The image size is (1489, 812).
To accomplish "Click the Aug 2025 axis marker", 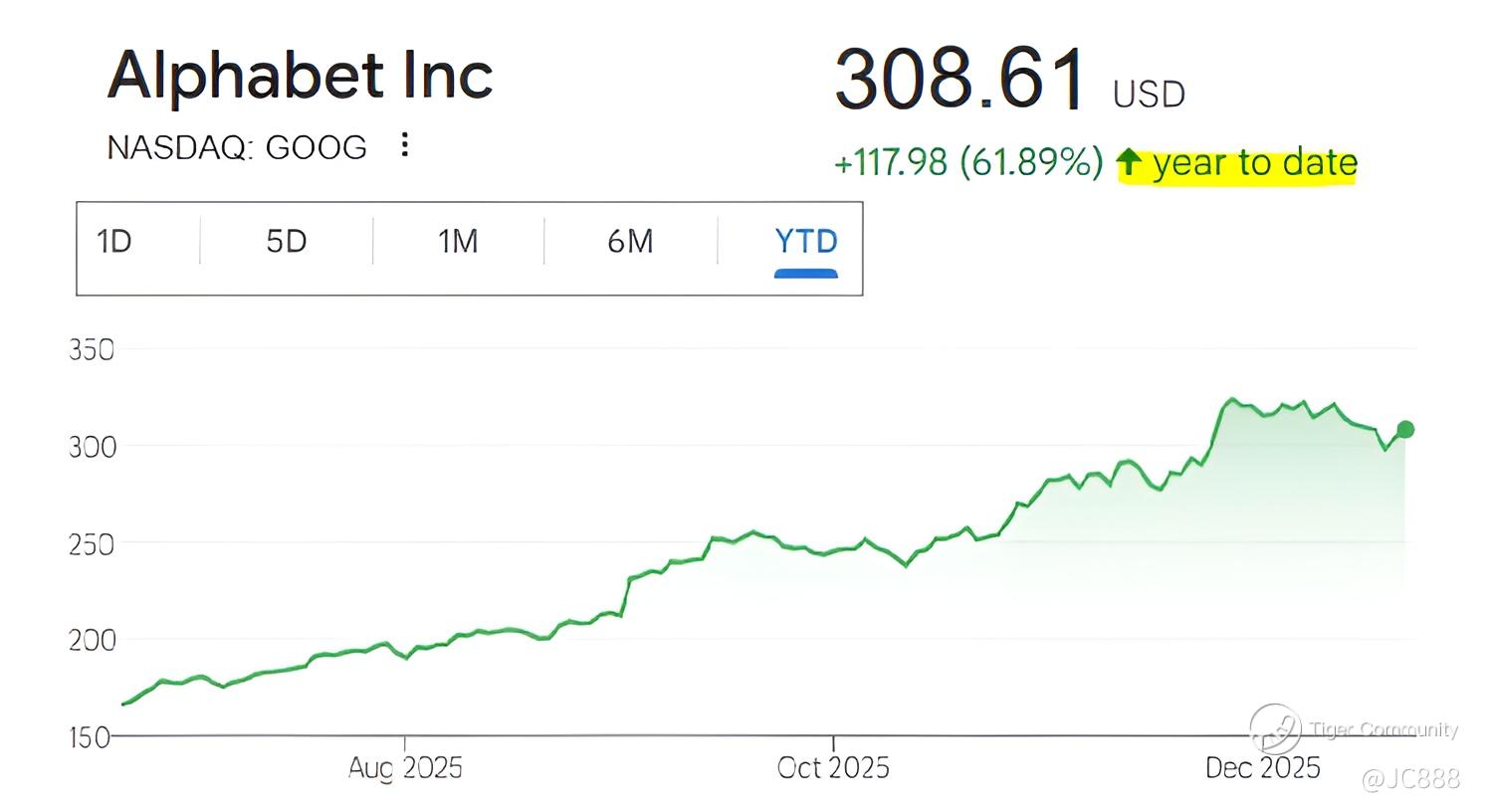I will point(405,767).
